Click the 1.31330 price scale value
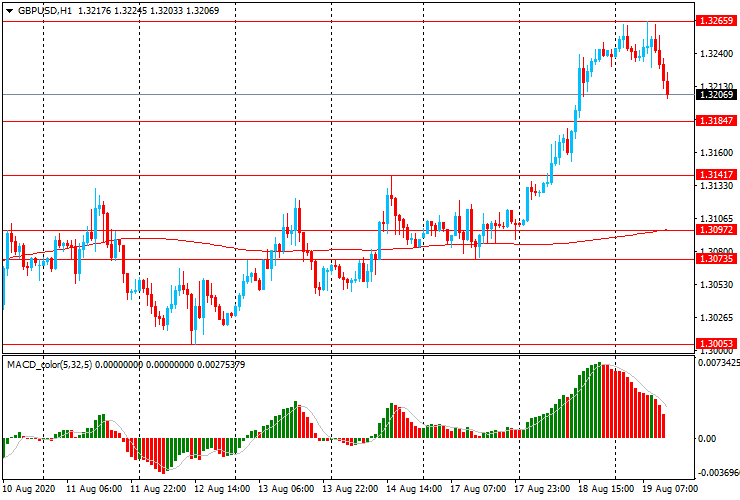 click(716, 186)
